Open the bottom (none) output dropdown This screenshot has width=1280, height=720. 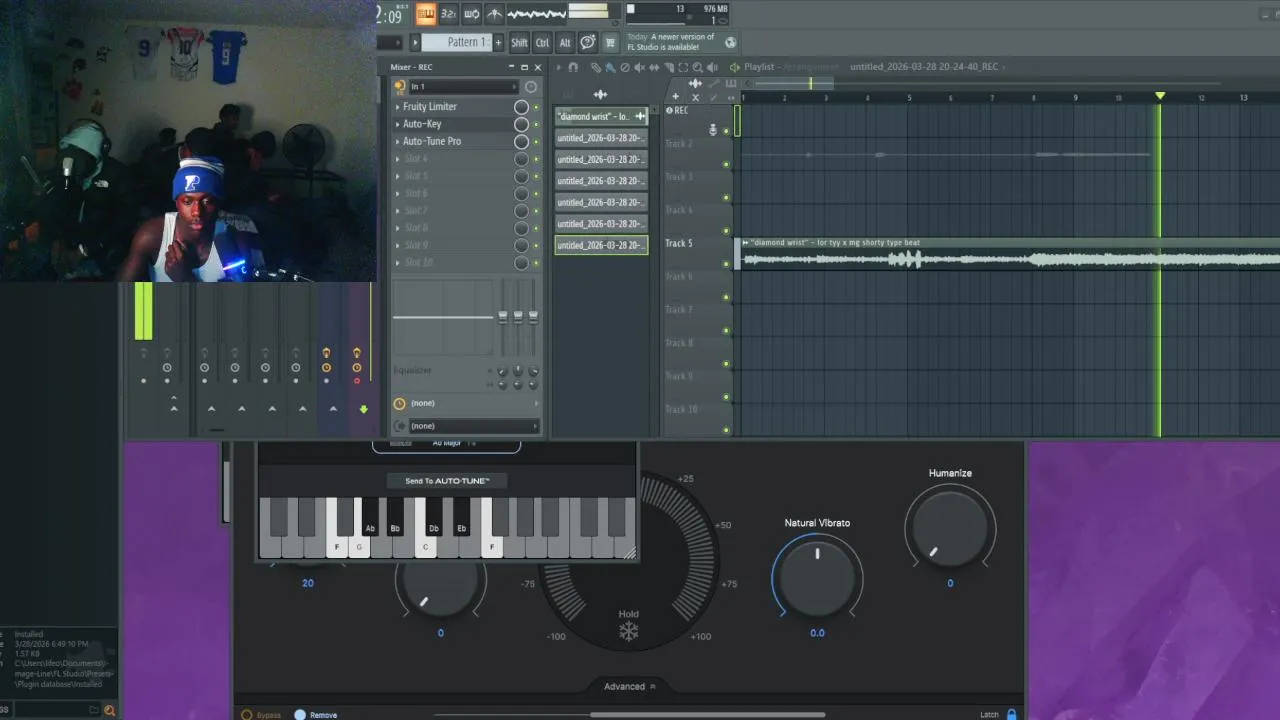pos(474,426)
